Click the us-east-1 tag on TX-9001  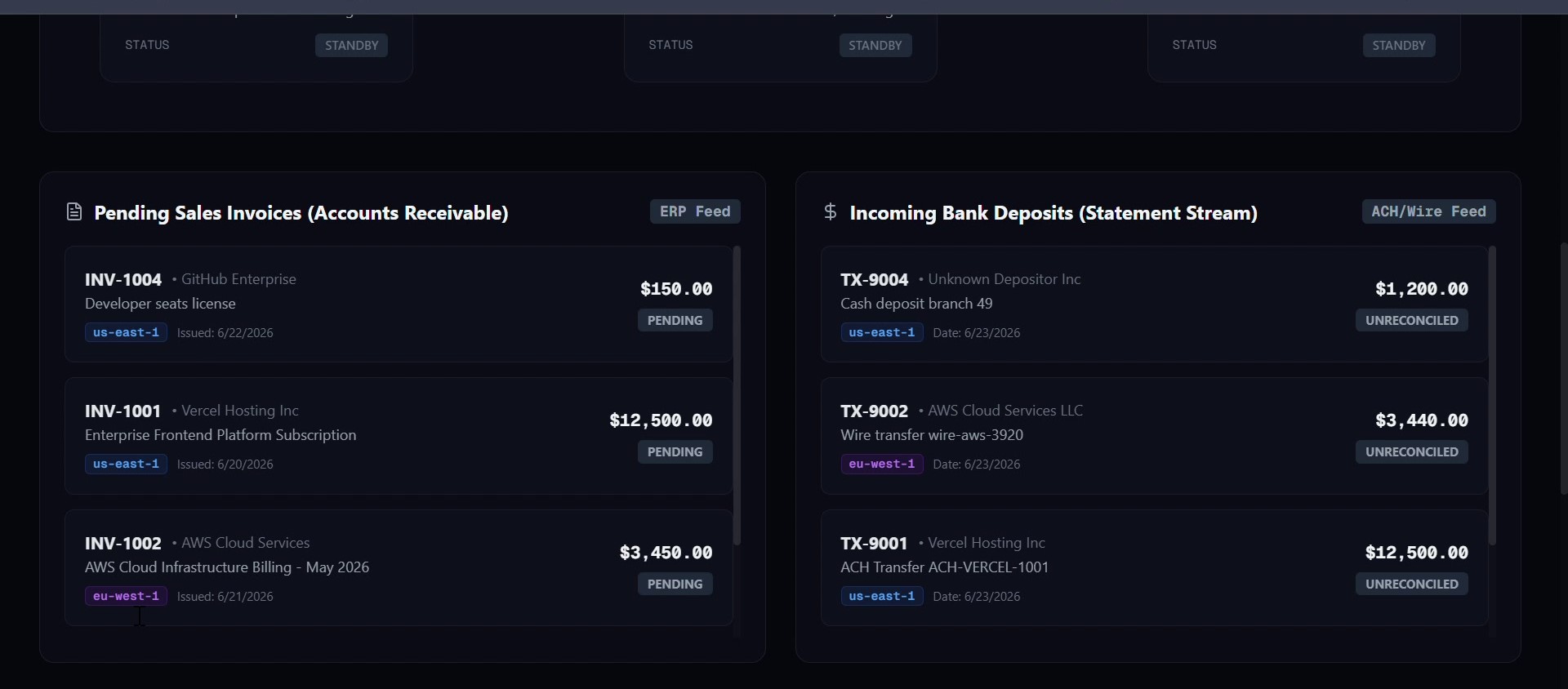(x=882, y=597)
